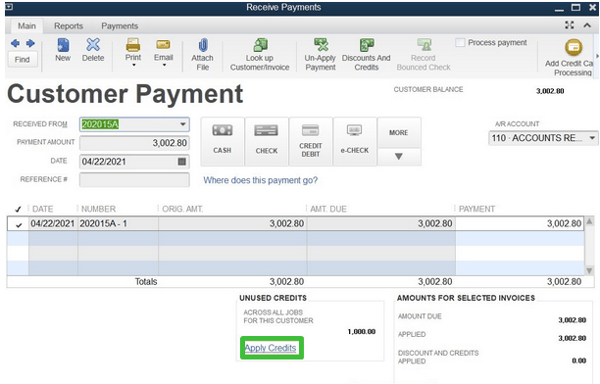The image size is (600, 384).
Task: Click the window menu icon in title bar
Action: (x=9, y=7)
